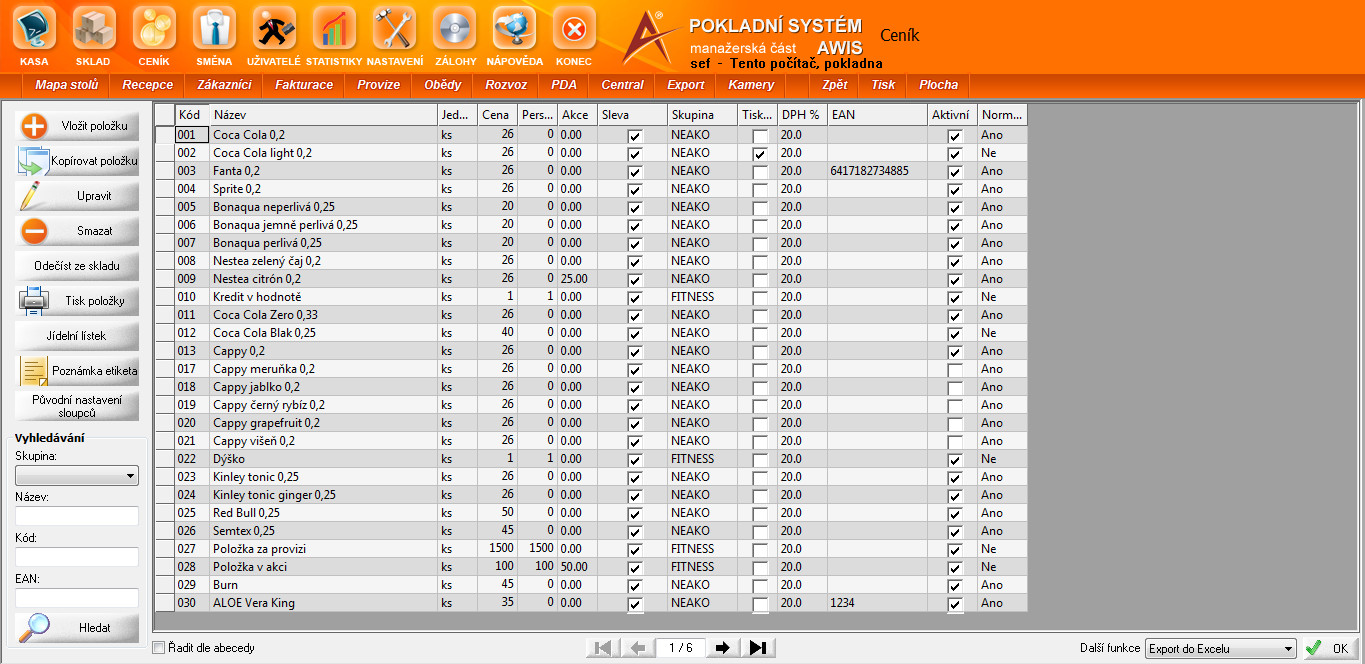Image resolution: width=1365 pixels, height=664 pixels.
Task: Enable Řadit dle abecedy checkbox
Action: (158, 648)
